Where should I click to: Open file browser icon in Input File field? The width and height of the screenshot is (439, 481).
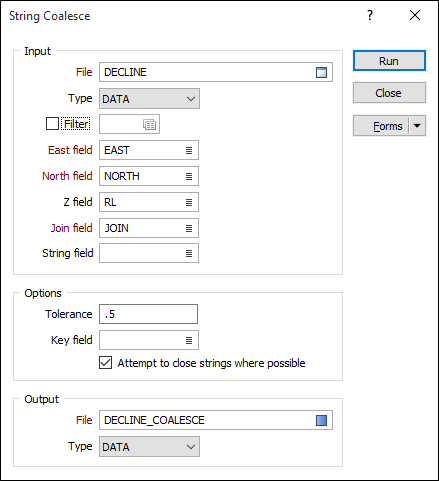321,72
